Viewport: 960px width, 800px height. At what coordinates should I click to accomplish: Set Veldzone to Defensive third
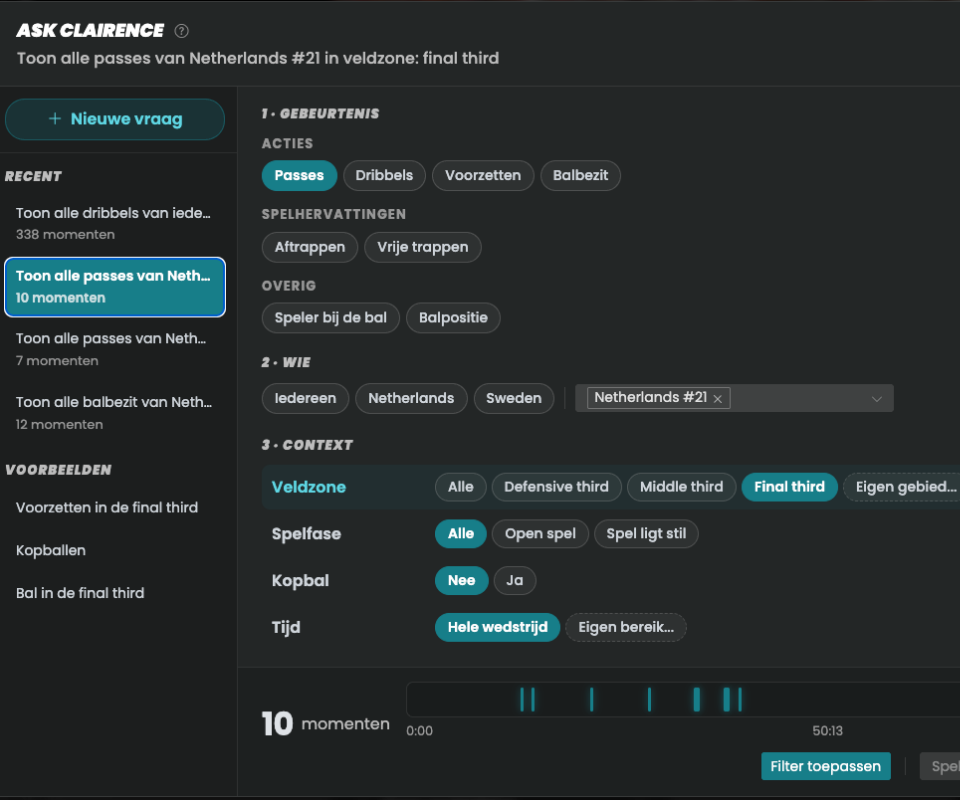tap(556, 487)
